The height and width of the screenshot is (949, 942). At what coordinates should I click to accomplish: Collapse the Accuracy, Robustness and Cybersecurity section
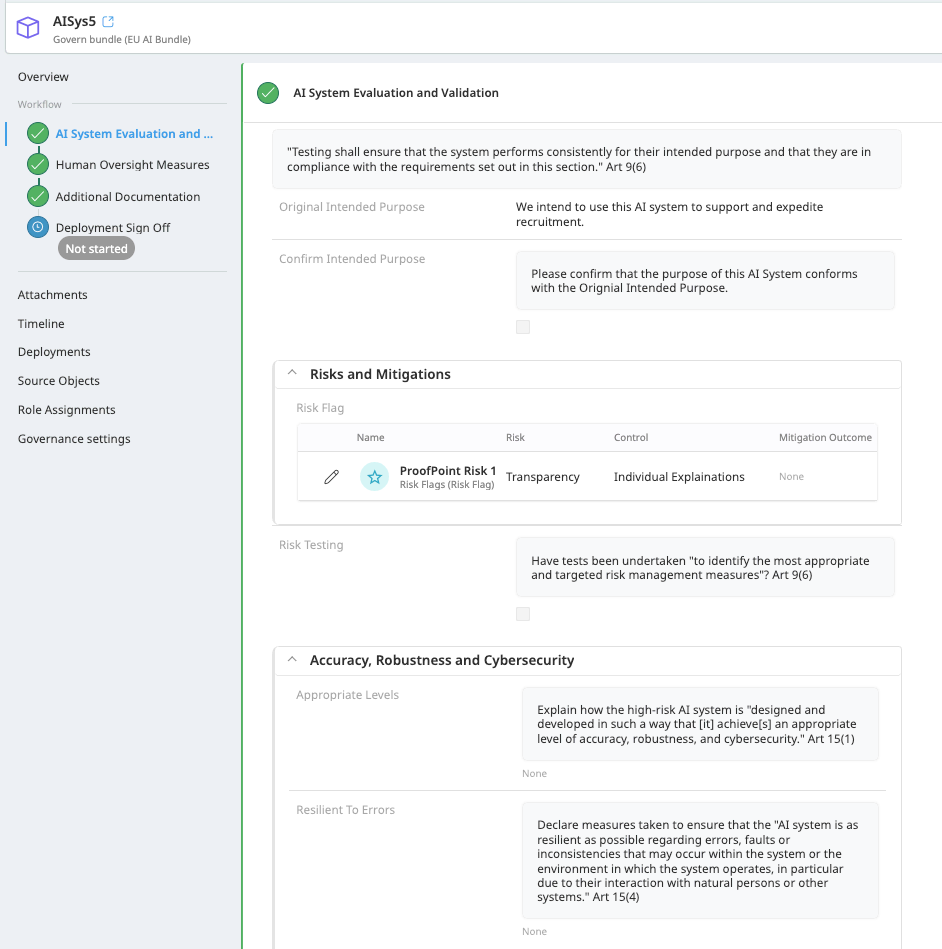point(291,659)
